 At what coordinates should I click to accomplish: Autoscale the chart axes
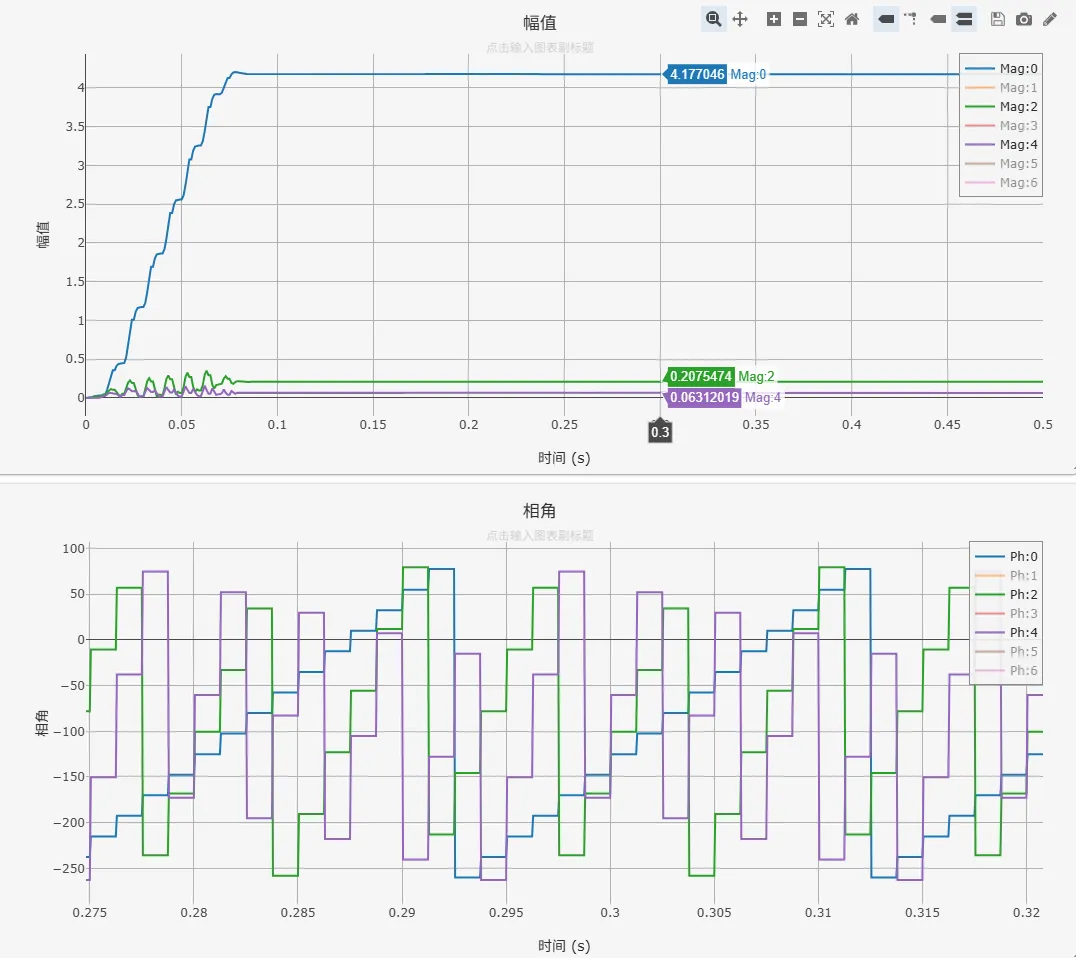tap(826, 19)
